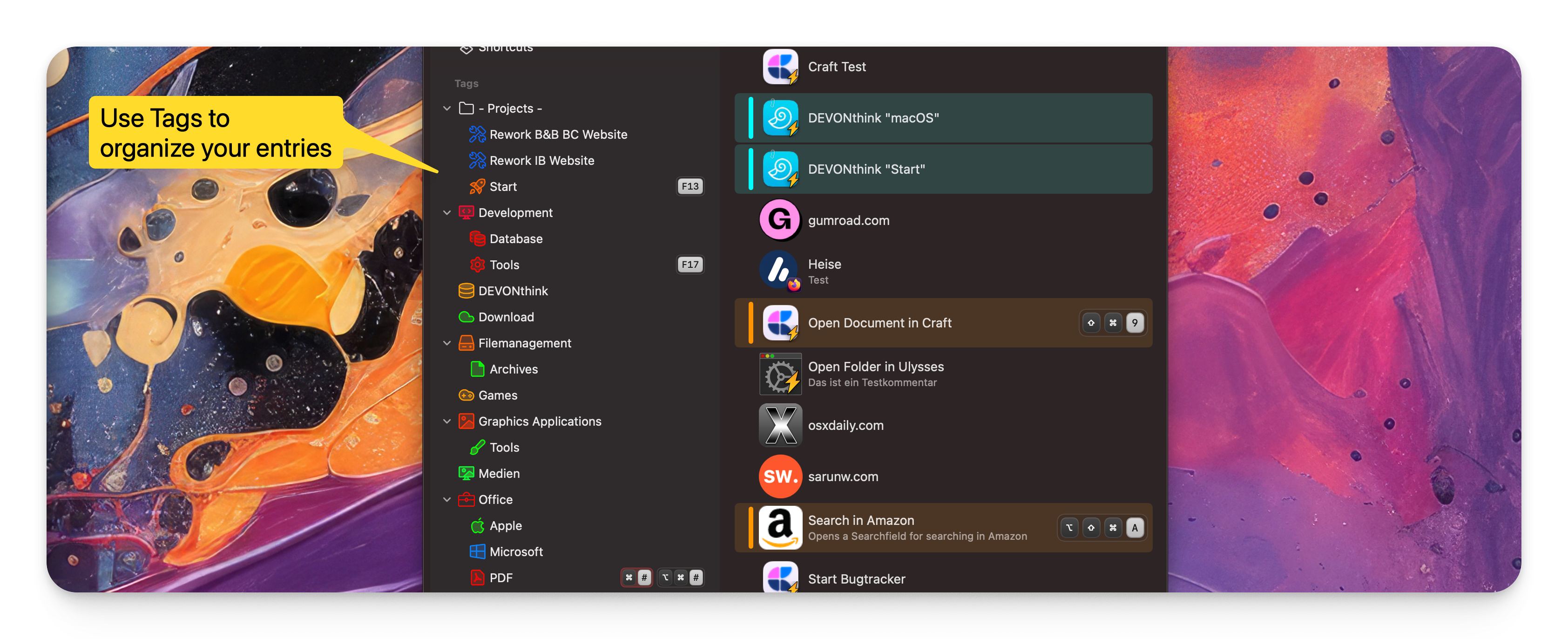This screenshot has height=639, width=1568.
Task: Click the rocket icon beside Start tag
Action: 477,186
